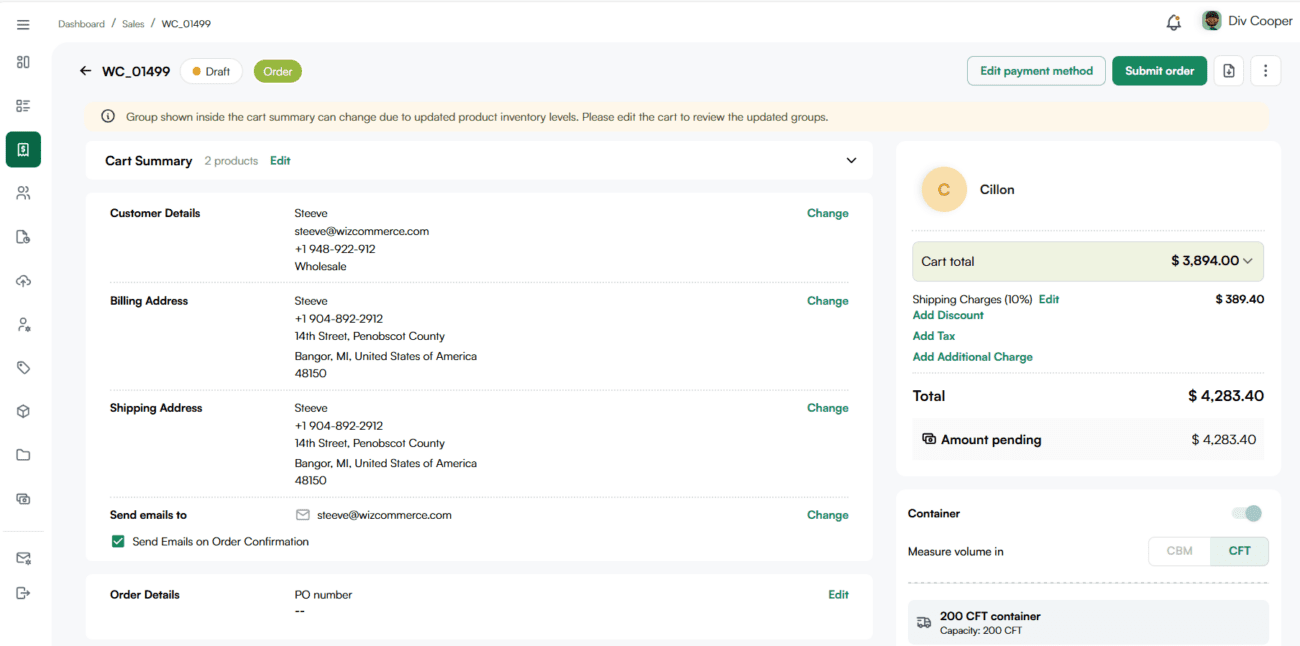Uncheck Send Emails on Order Confirmation
This screenshot has height=646, width=1300.
coord(118,542)
